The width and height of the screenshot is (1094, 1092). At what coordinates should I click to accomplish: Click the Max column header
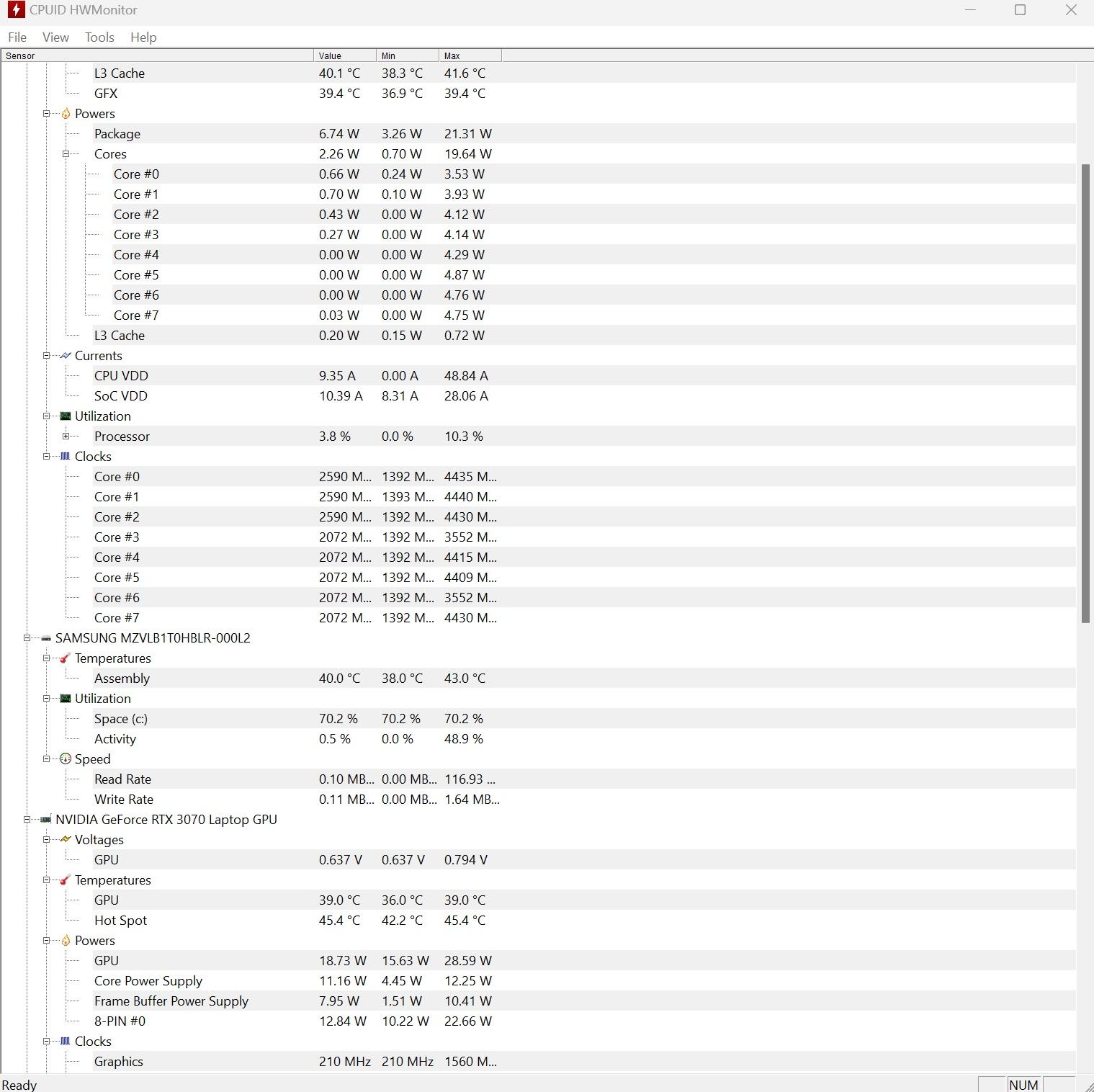470,55
